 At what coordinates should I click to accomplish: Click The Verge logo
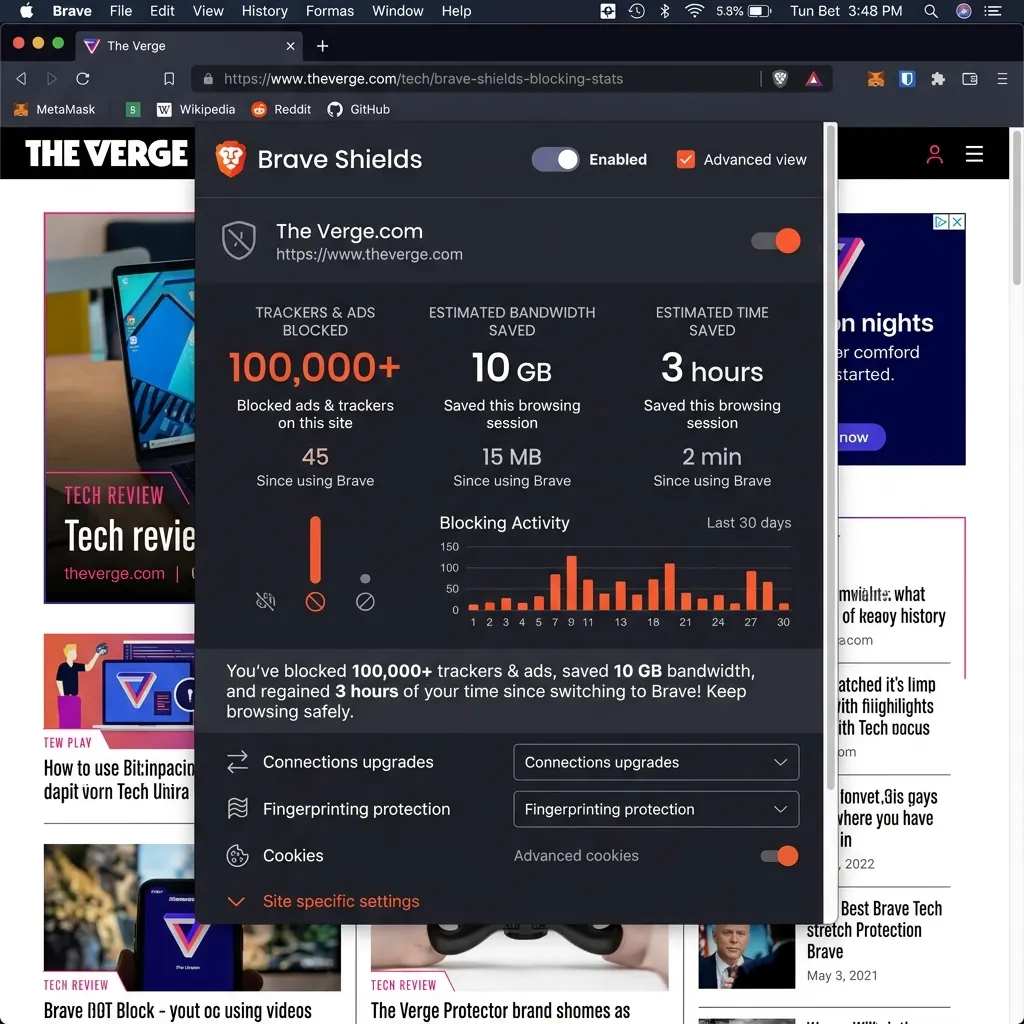(106, 153)
